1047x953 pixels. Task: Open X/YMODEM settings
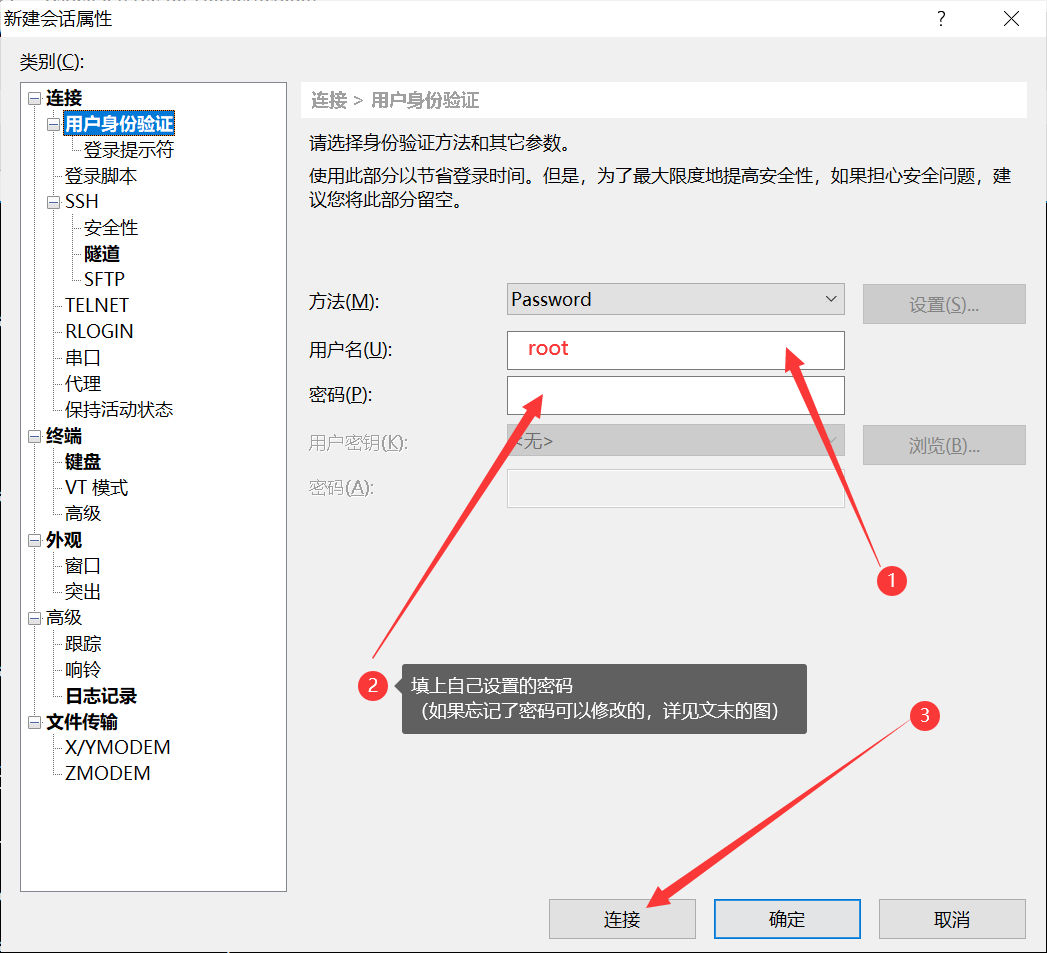pyautogui.click(x=118, y=747)
